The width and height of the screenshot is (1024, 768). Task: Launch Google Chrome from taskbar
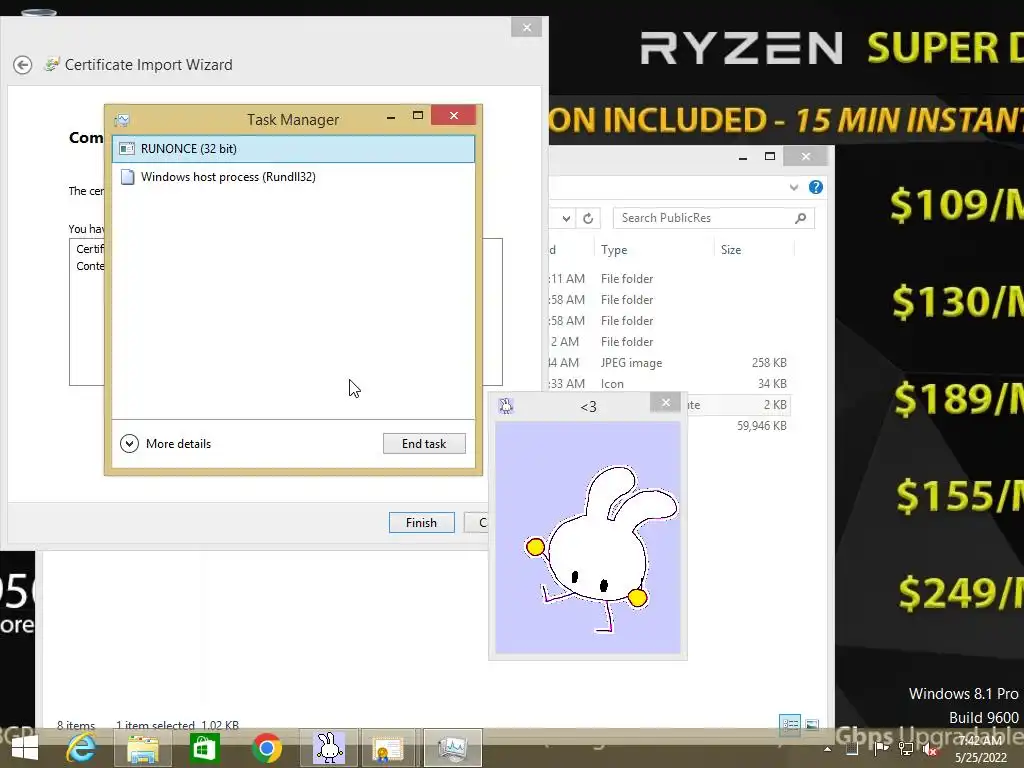(266, 748)
